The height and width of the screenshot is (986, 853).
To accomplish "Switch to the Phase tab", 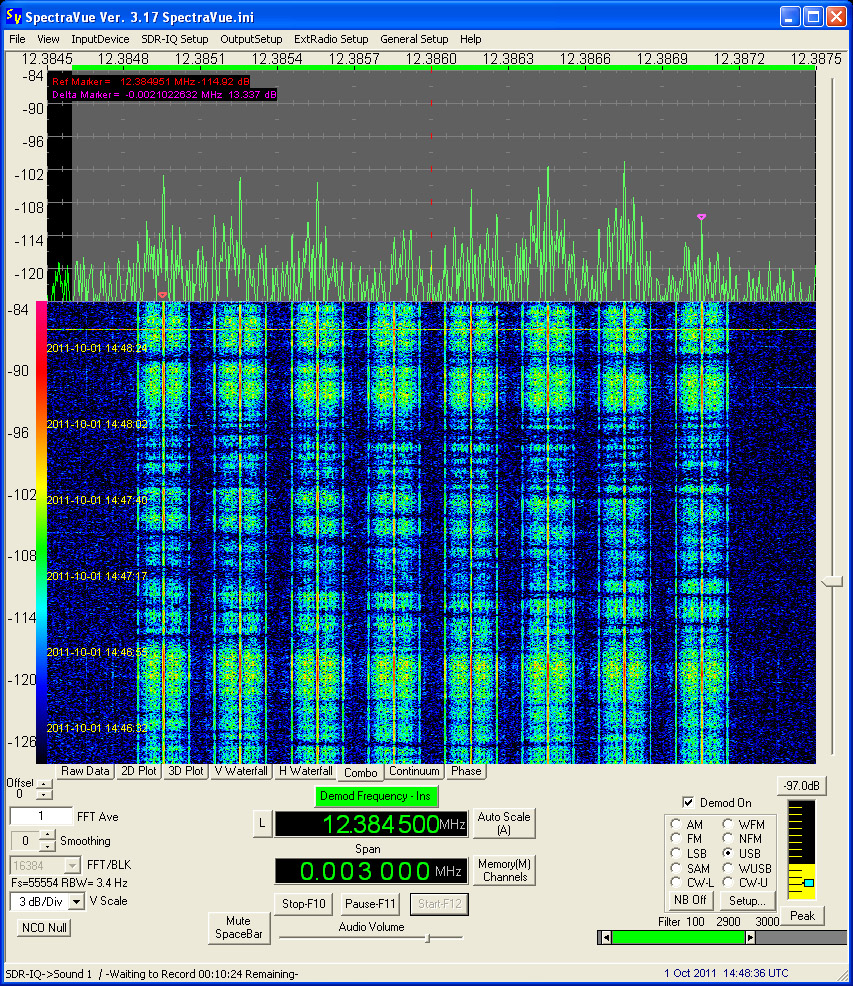I will point(466,771).
